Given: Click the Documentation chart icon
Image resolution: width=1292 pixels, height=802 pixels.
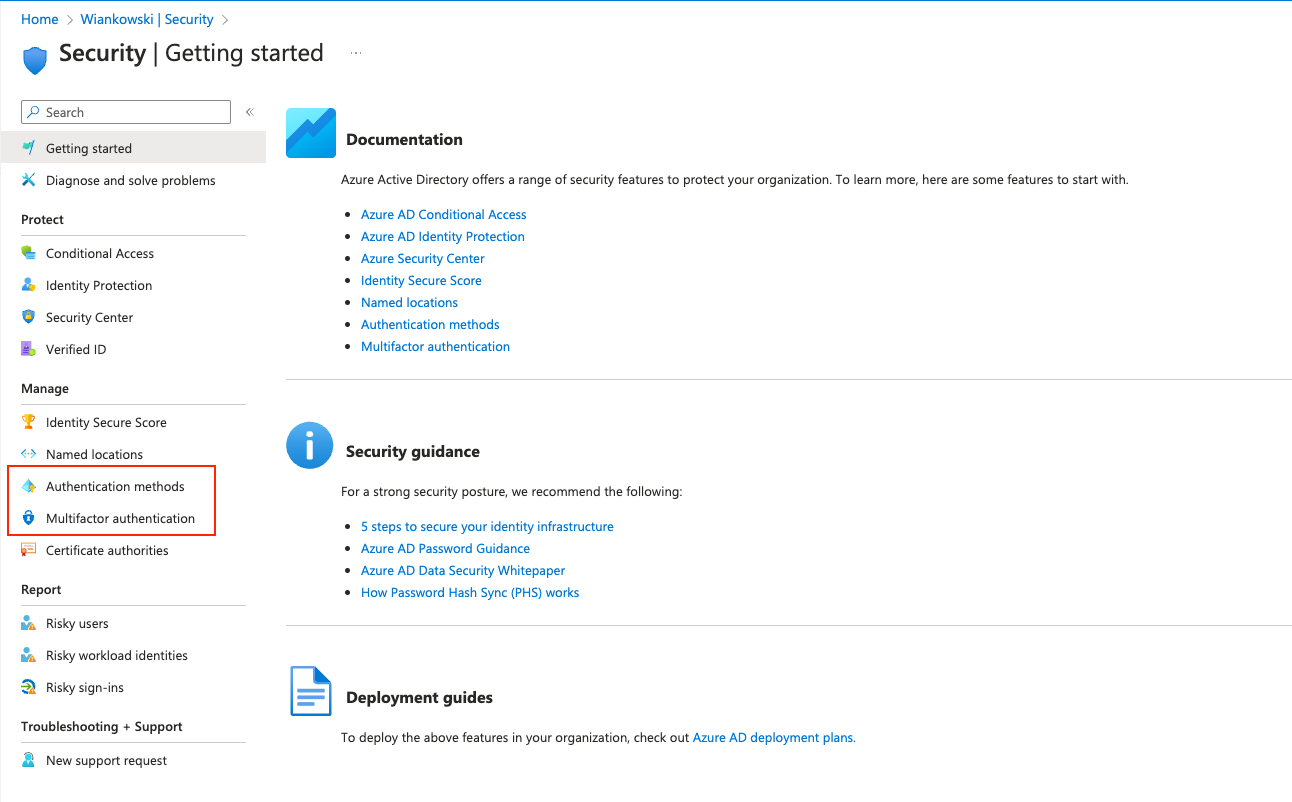Looking at the screenshot, I should [x=311, y=133].
